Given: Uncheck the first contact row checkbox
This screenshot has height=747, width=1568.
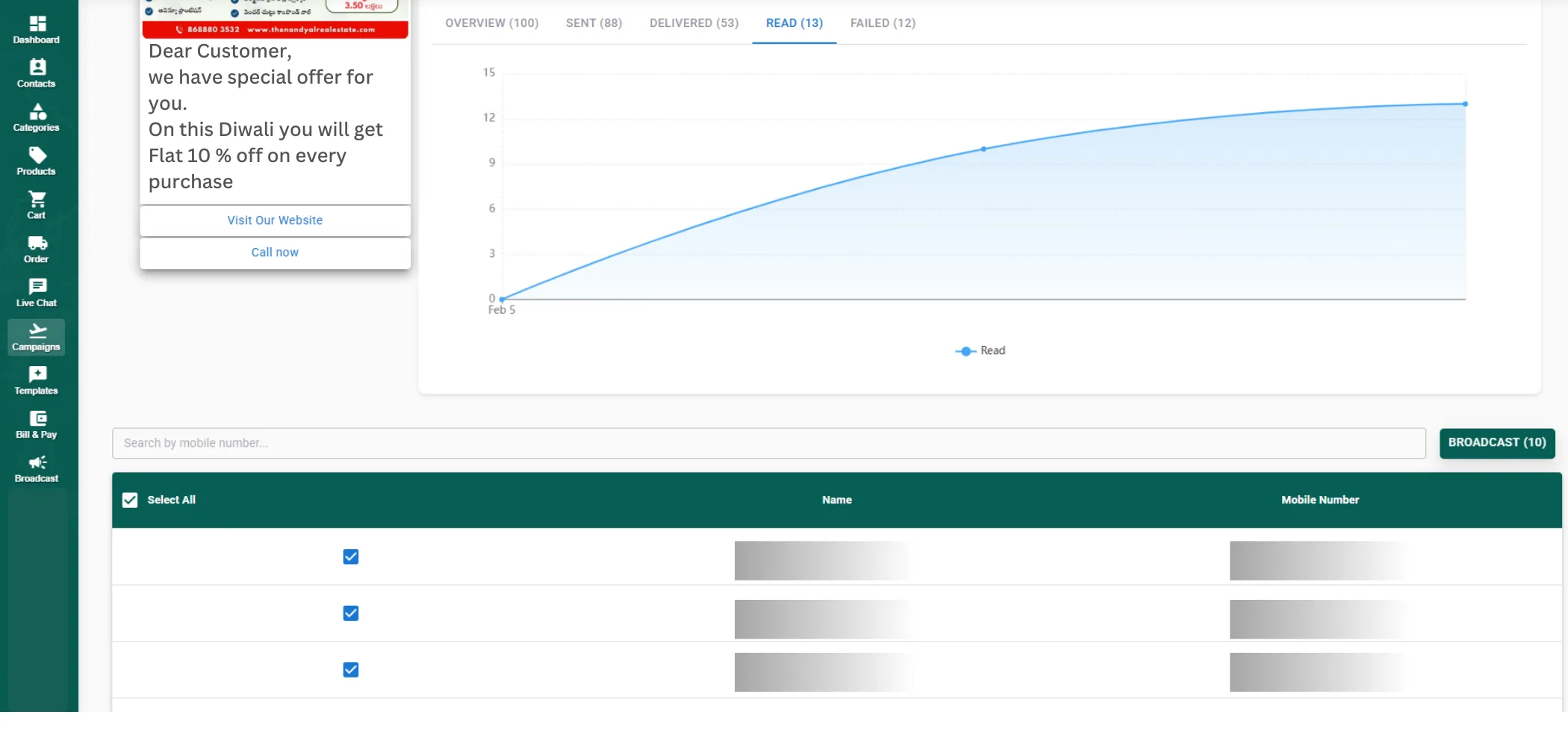Looking at the screenshot, I should (x=351, y=557).
